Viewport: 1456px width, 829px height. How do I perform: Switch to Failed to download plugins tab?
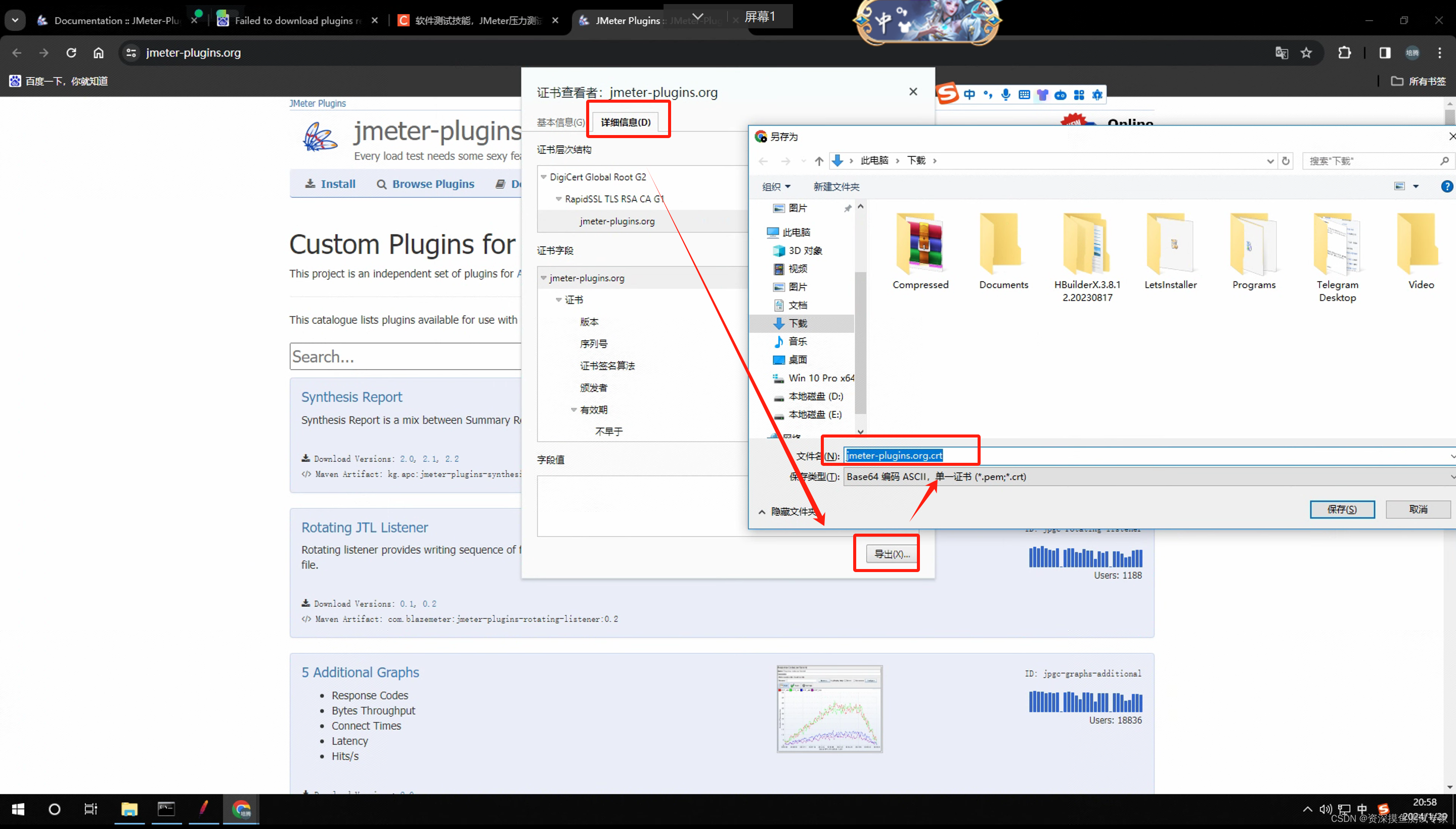[297, 21]
